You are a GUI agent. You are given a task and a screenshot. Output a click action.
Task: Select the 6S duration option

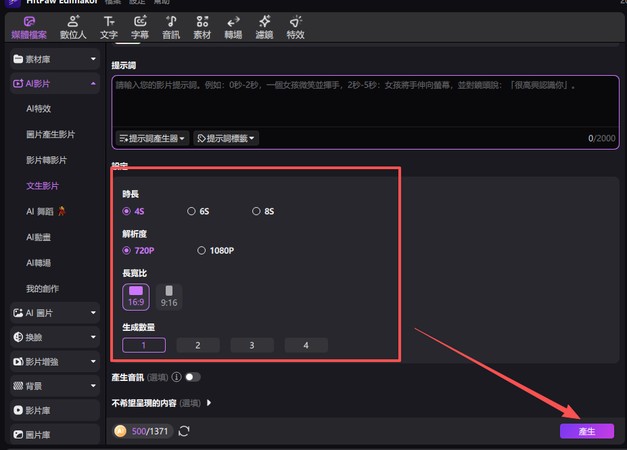[x=198, y=211]
